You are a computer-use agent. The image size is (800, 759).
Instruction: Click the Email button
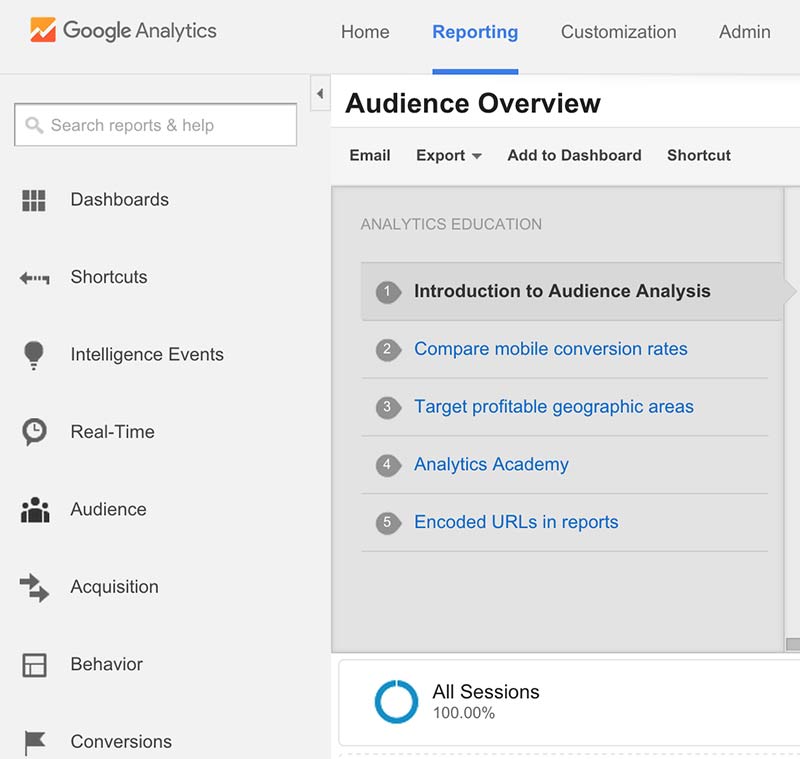(370, 156)
